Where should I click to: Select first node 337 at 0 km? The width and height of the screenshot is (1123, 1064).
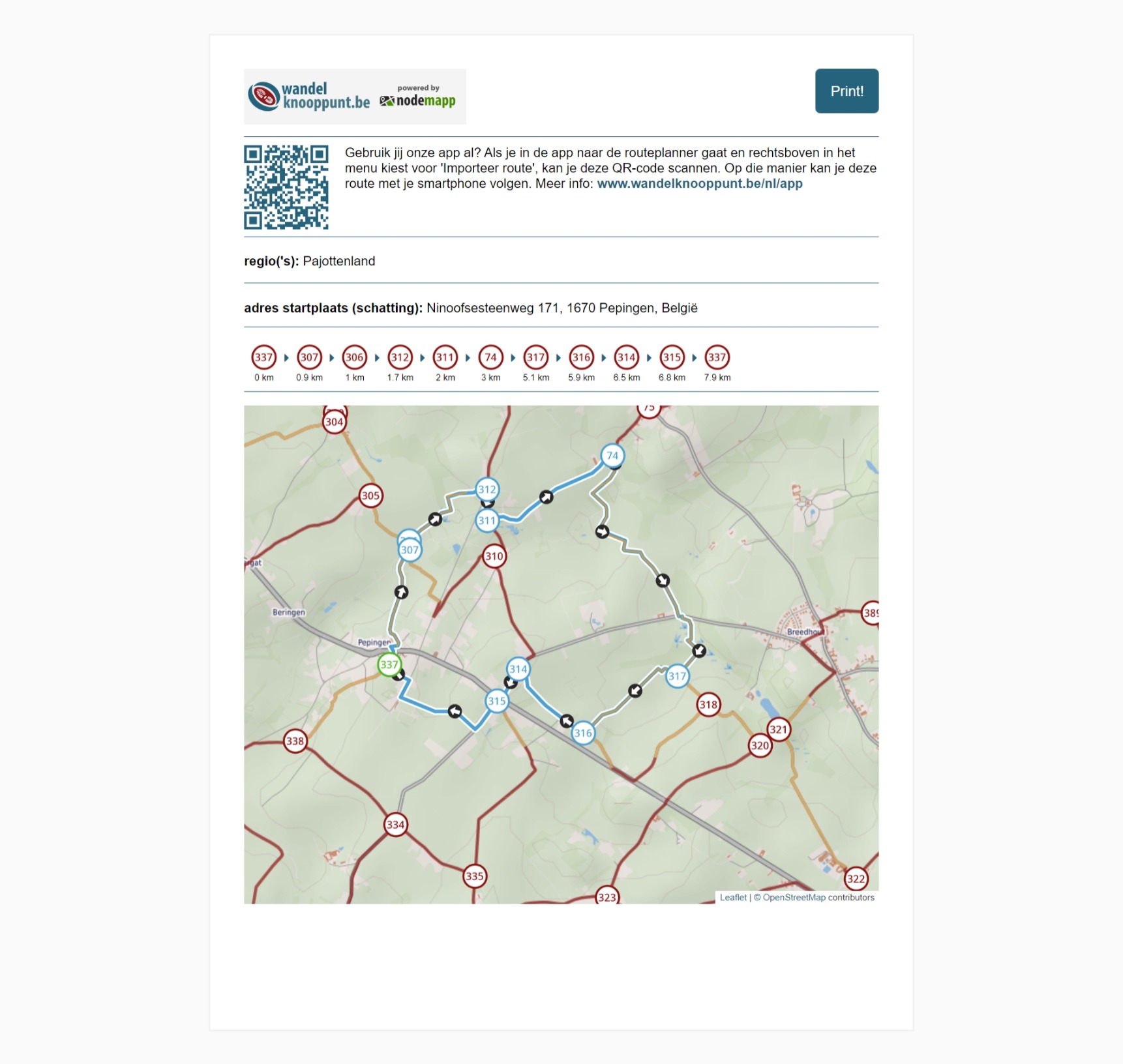click(263, 357)
